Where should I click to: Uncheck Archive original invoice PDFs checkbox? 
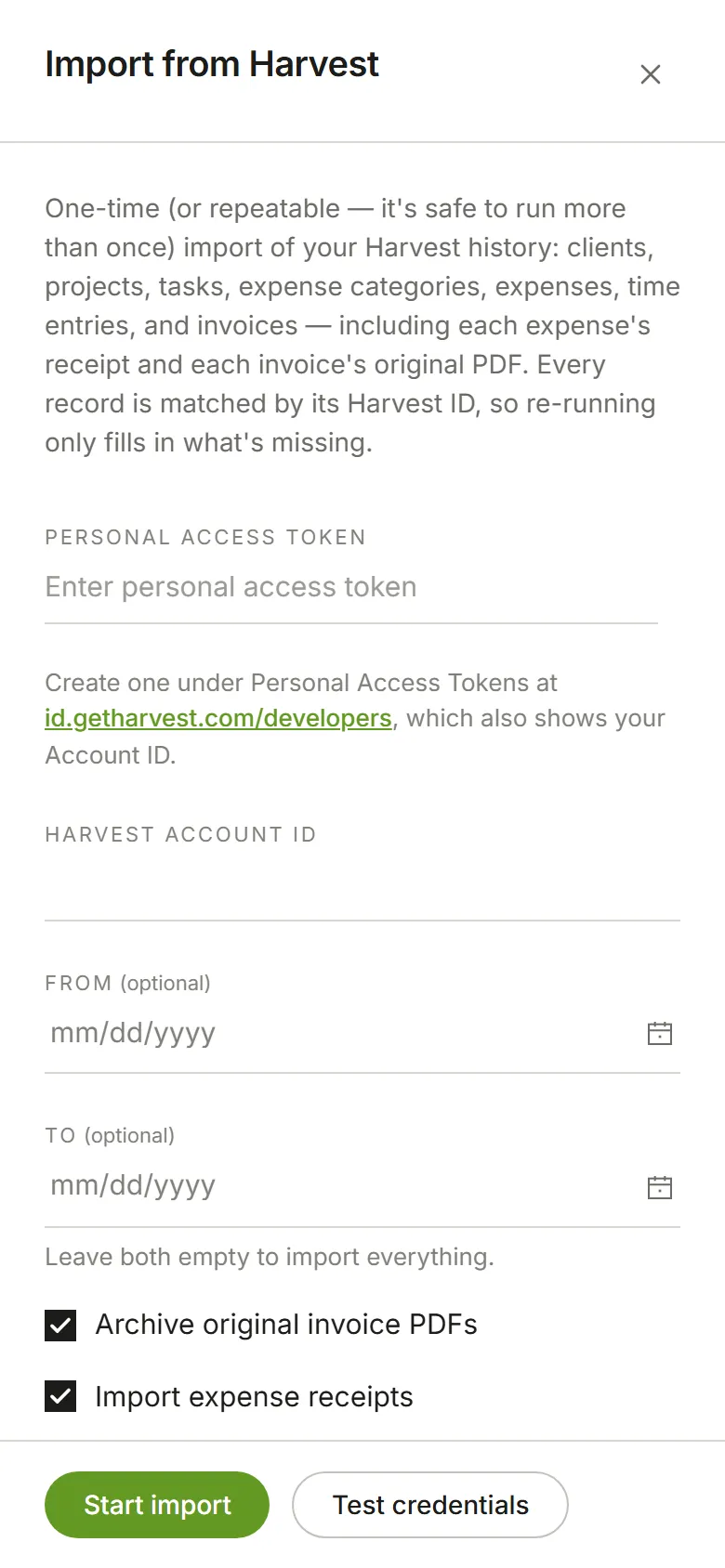[x=60, y=1326]
